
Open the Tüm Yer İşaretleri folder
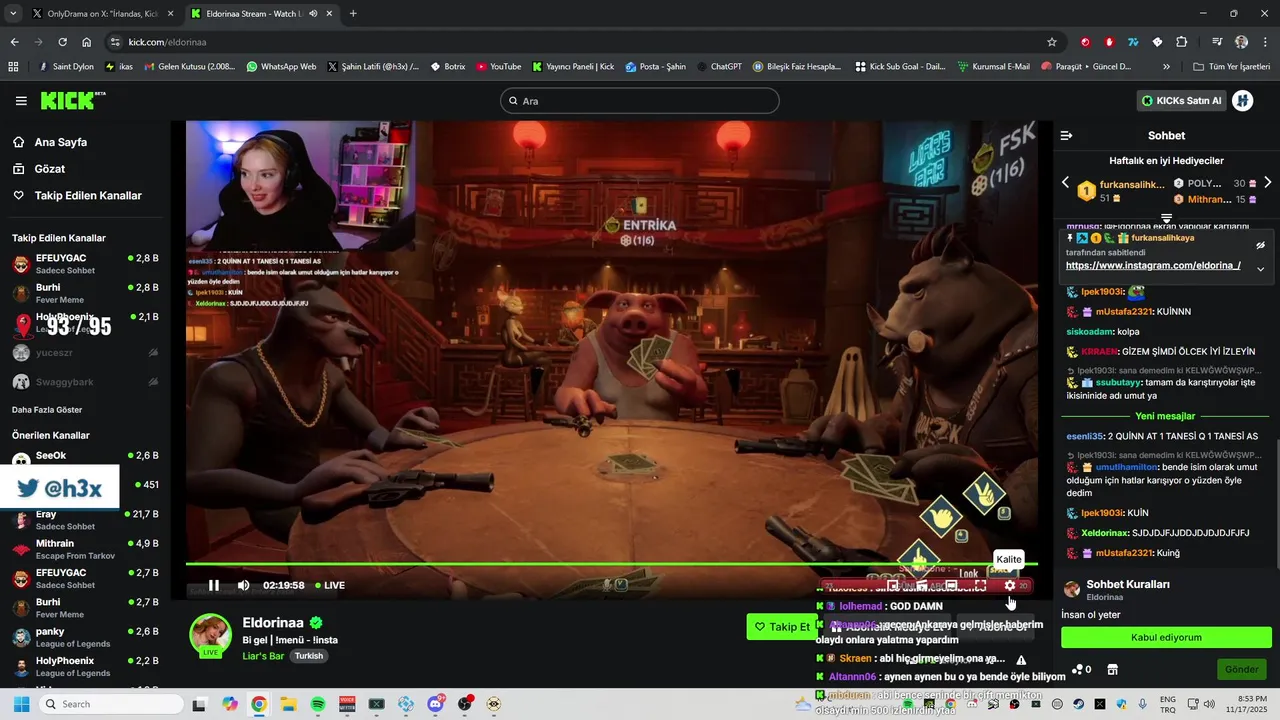[1231, 67]
